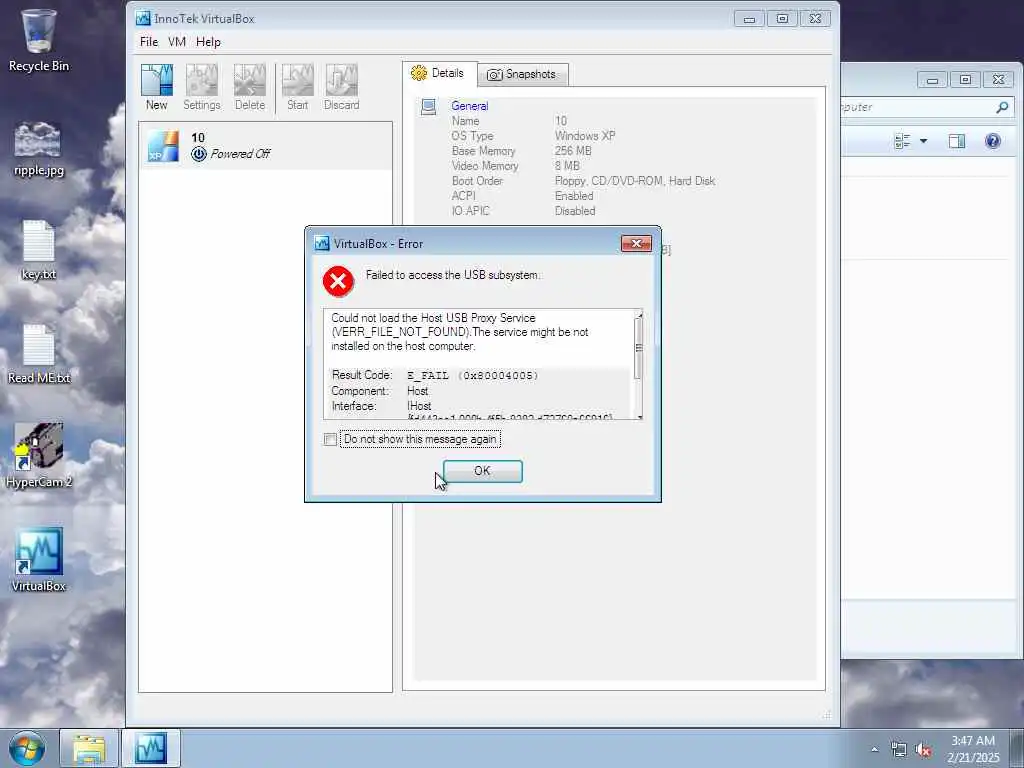Click the taskbar clock showing 3:47 AM
Image resolution: width=1024 pixels, height=768 pixels.
pyautogui.click(x=973, y=749)
